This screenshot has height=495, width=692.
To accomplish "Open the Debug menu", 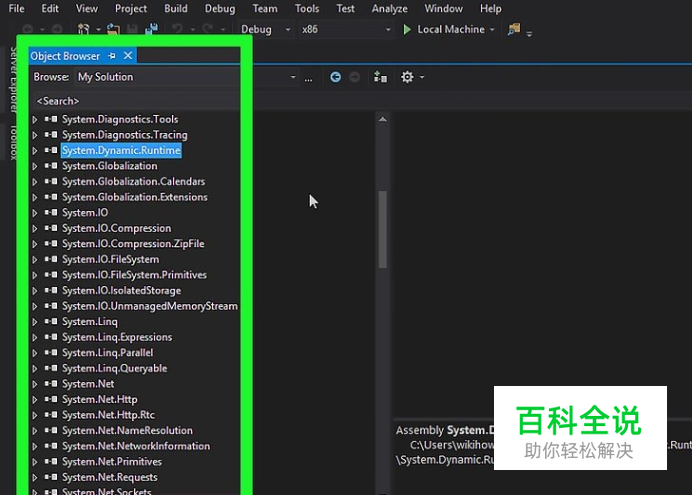I will pyautogui.click(x=220, y=8).
